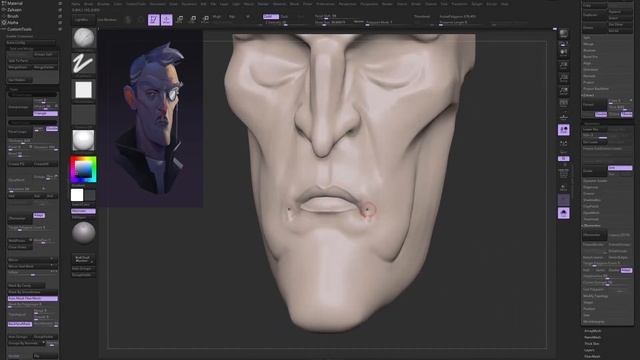
Task: Expand the DynaMesh section in right panel
Action: (x=591, y=213)
